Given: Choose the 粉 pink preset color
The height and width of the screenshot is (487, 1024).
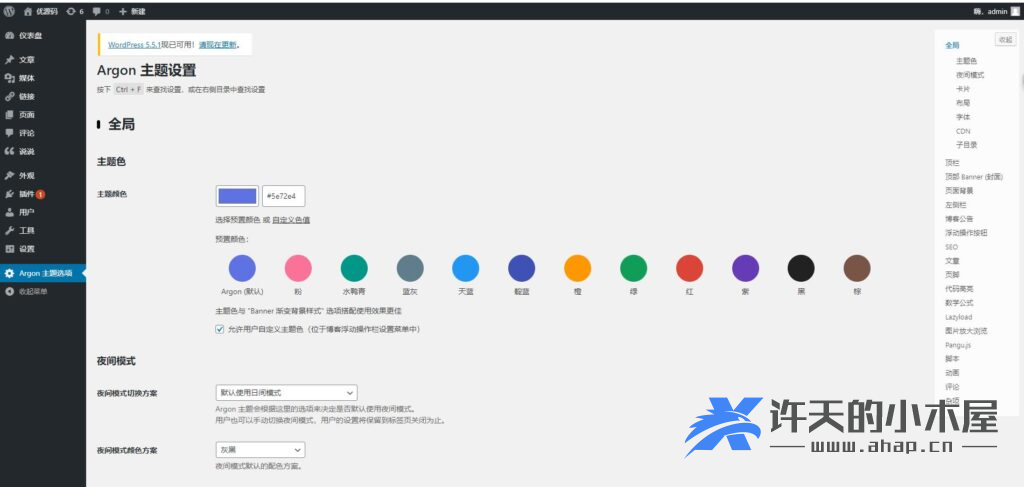Looking at the screenshot, I should pos(298,268).
